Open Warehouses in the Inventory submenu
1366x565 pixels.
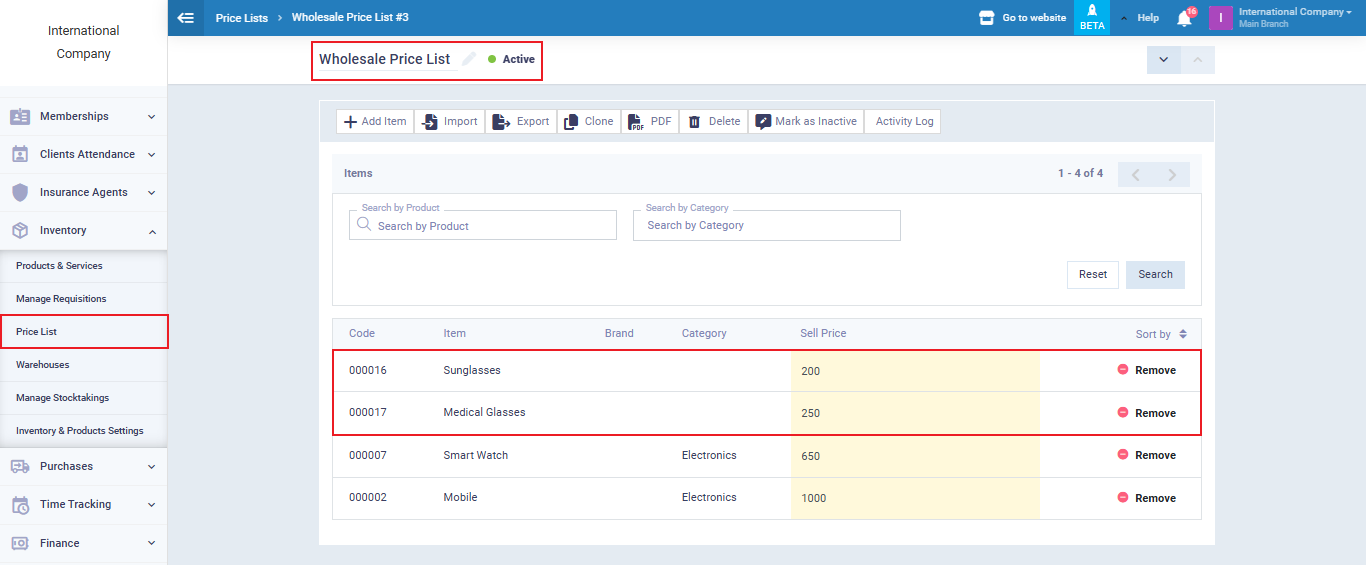point(43,365)
